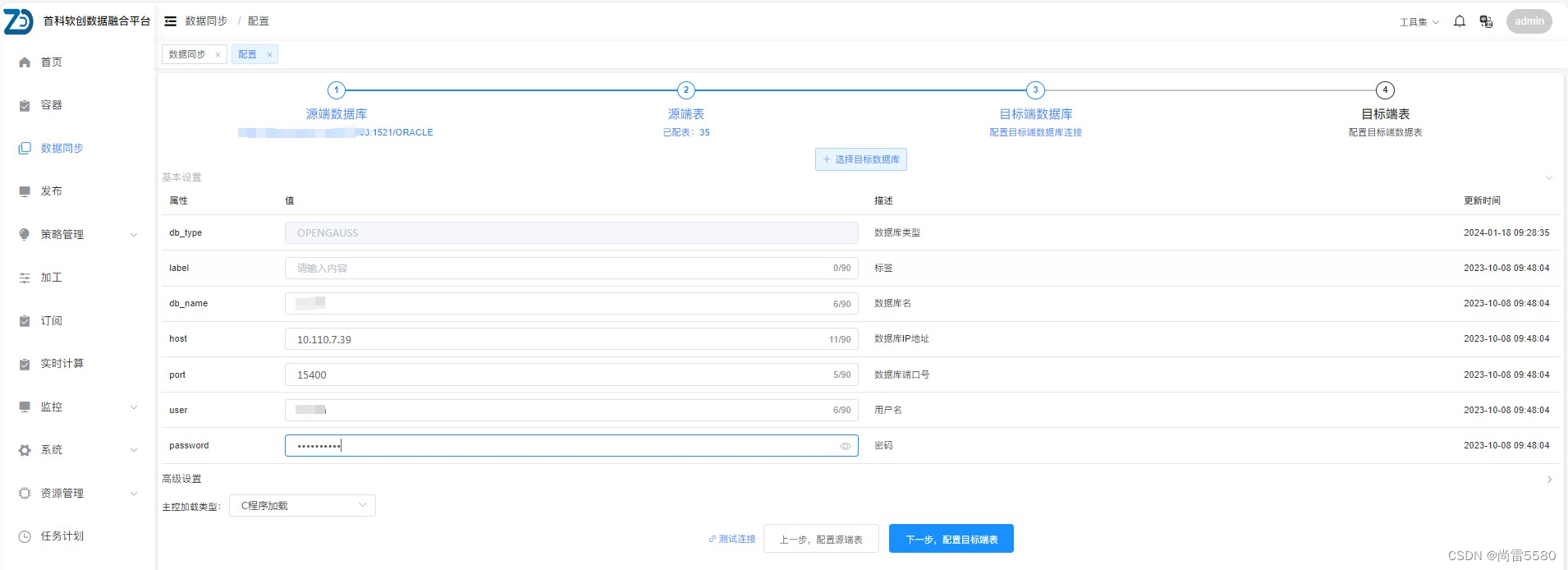Focus the password input field

coord(571,445)
